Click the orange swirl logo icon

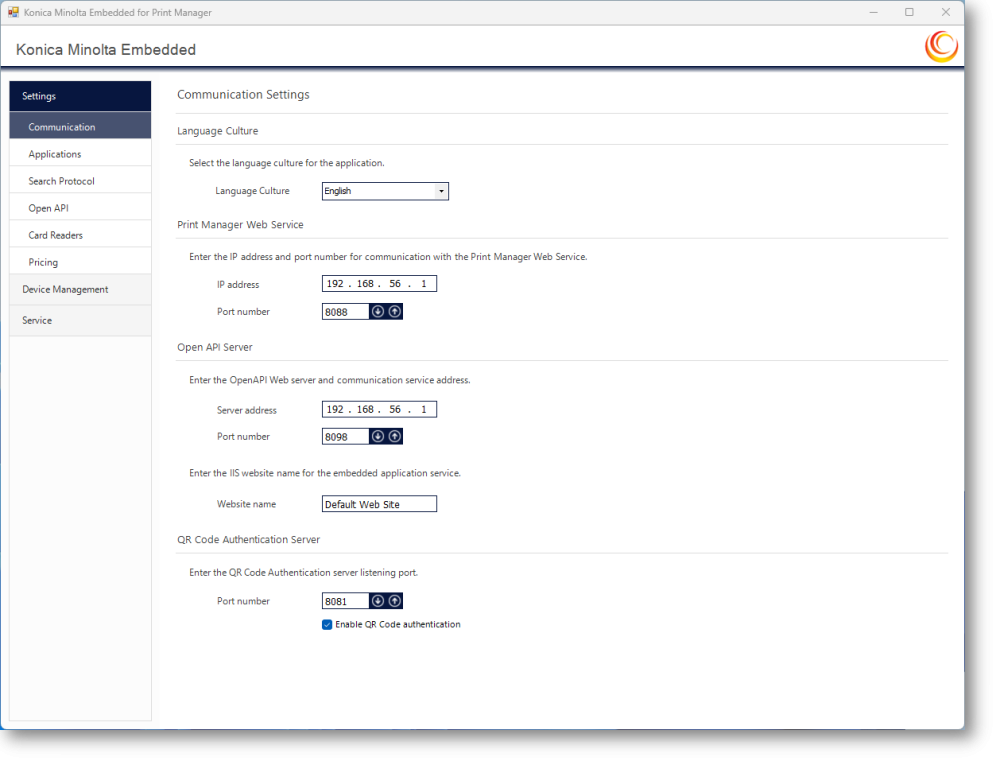941,47
